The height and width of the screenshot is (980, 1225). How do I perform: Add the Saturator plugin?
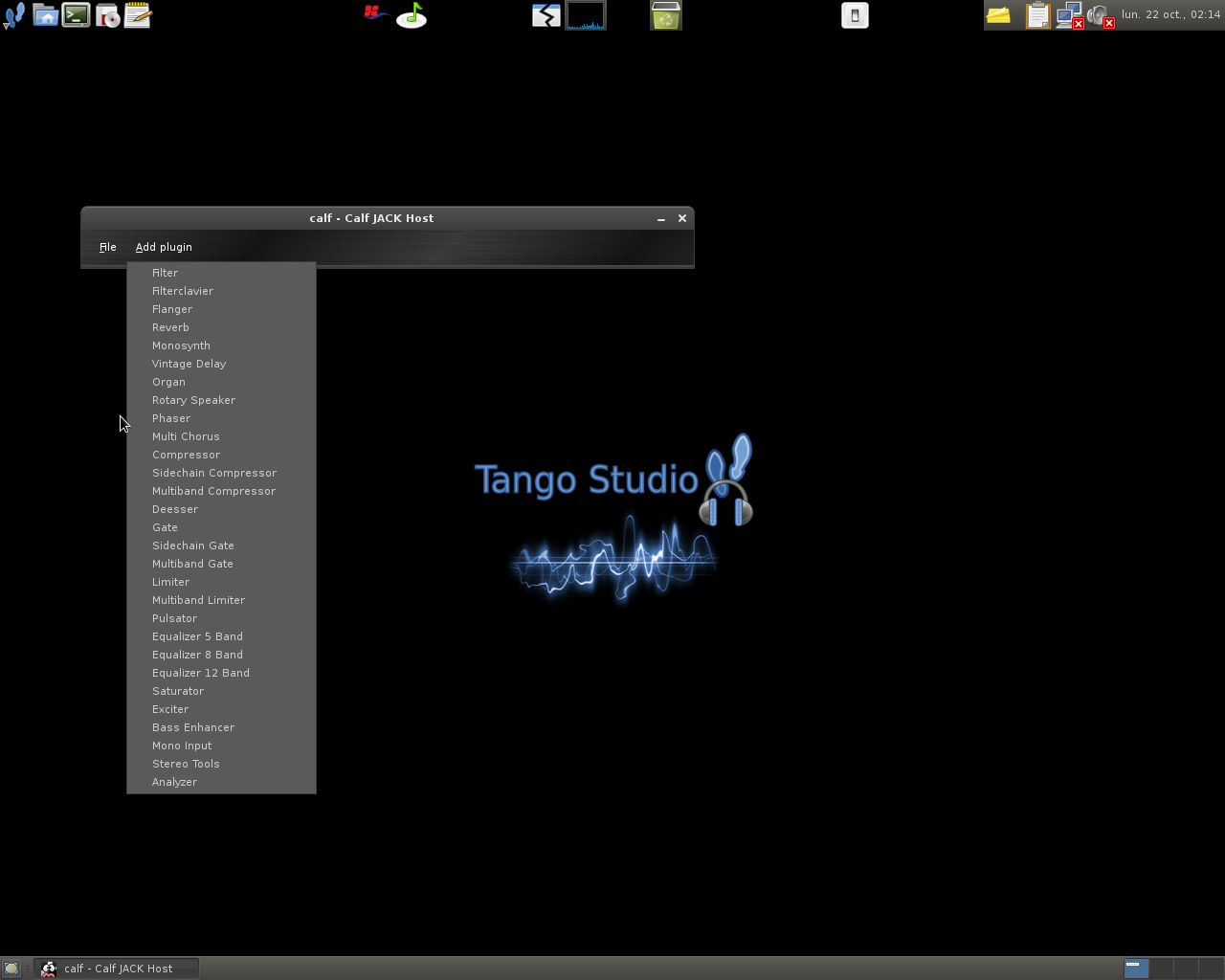coord(221,691)
